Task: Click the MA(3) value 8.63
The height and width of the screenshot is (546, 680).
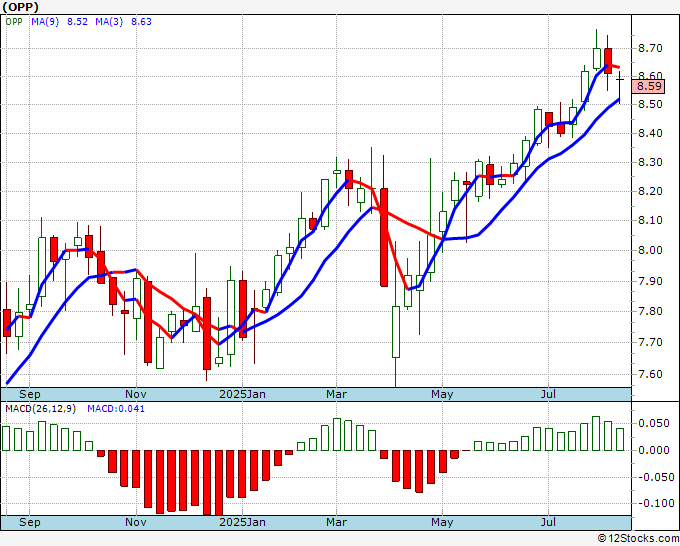Action: (141, 22)
